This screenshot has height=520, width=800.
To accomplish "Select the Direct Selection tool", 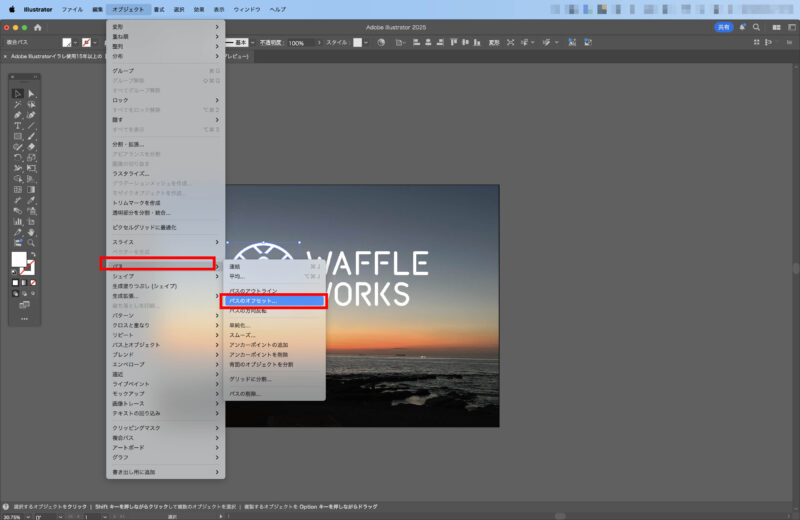I will 32,94.
